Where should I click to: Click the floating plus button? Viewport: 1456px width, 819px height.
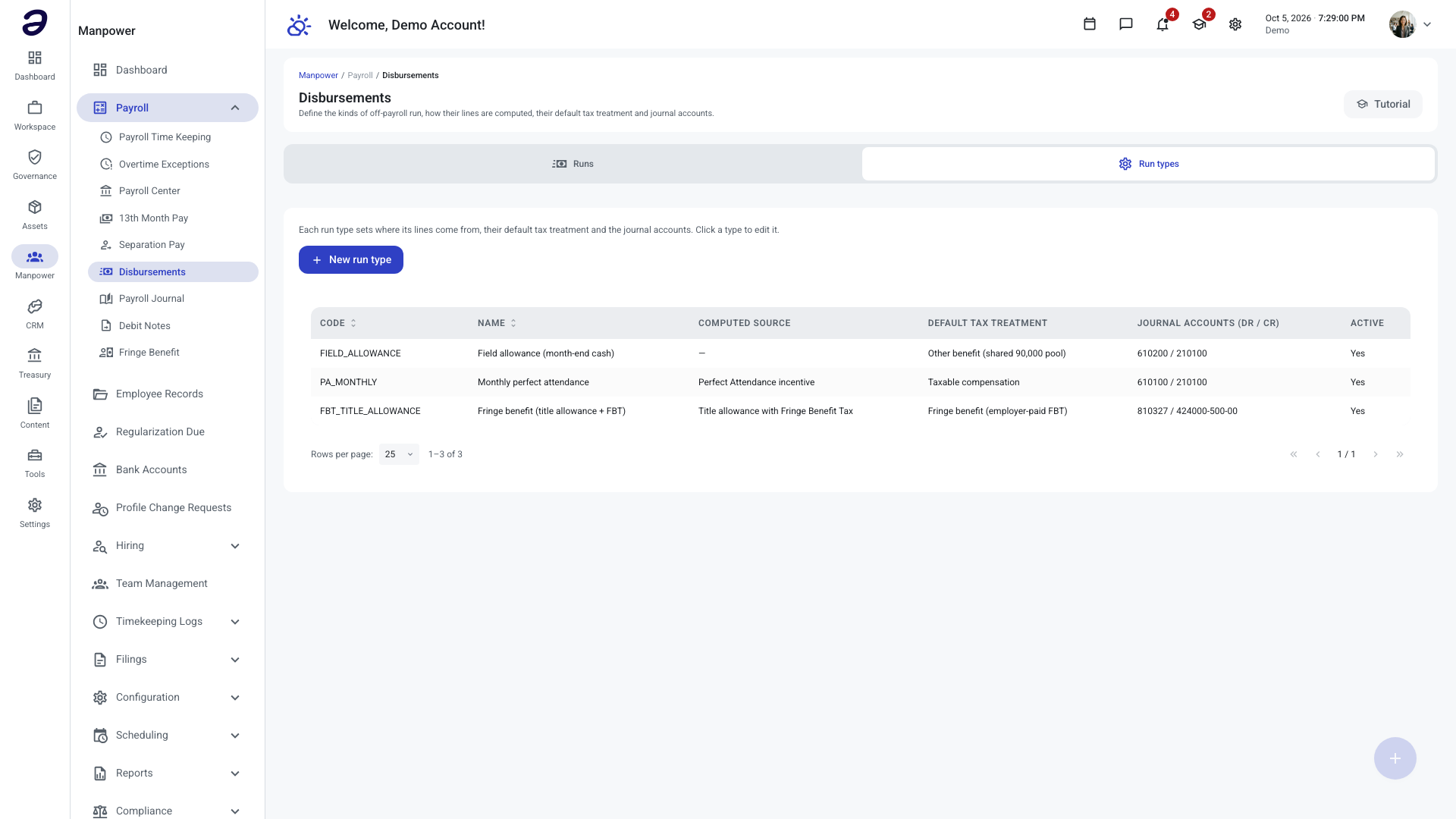pos(1395,758)
